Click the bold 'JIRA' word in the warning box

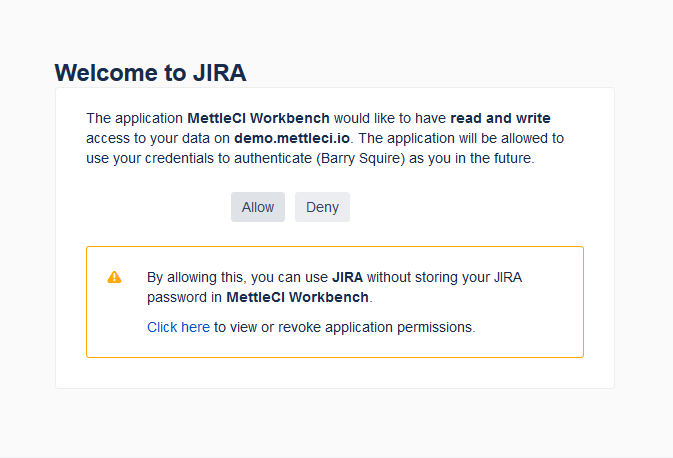347,277
